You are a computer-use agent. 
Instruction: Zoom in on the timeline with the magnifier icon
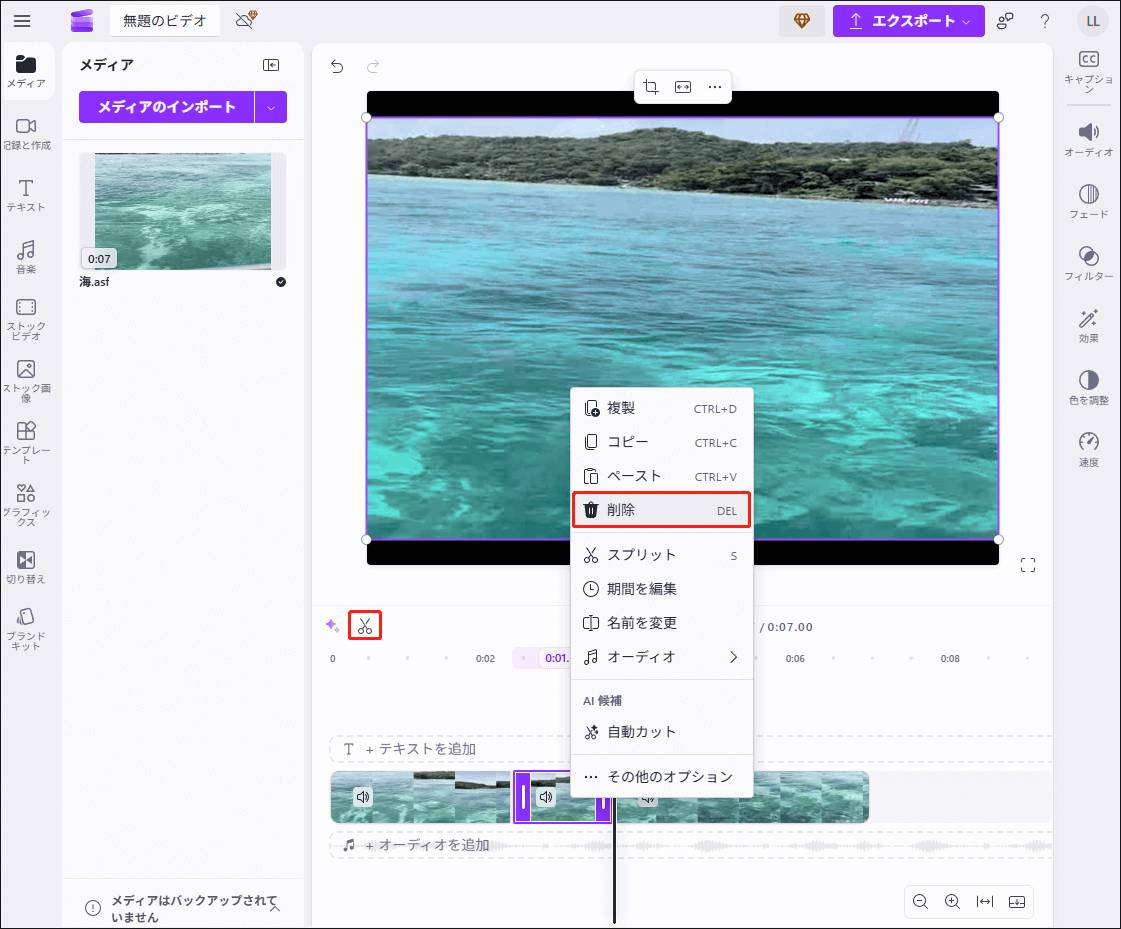click(x=953, y=901)
